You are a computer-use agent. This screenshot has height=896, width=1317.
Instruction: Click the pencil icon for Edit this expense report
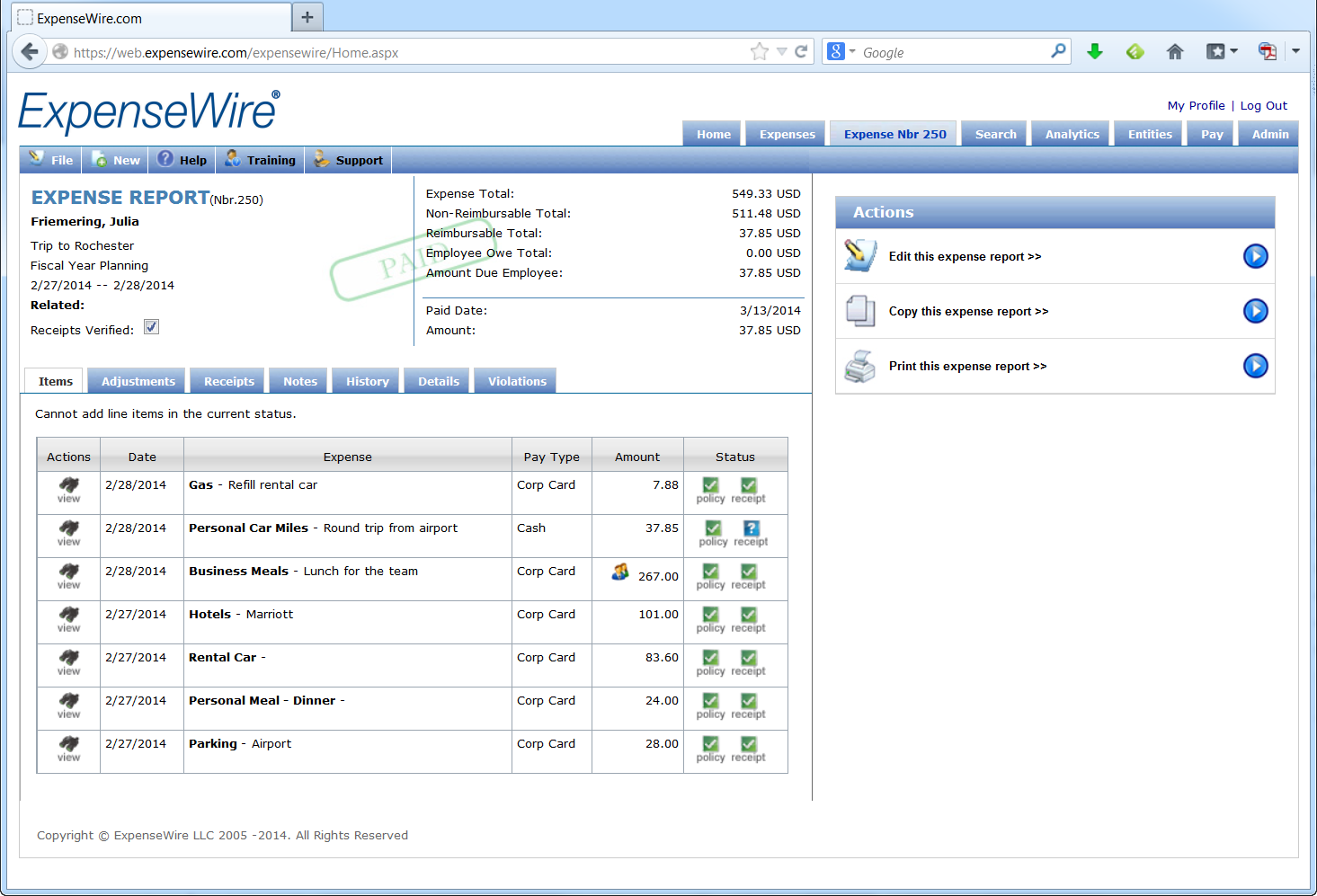859,256
